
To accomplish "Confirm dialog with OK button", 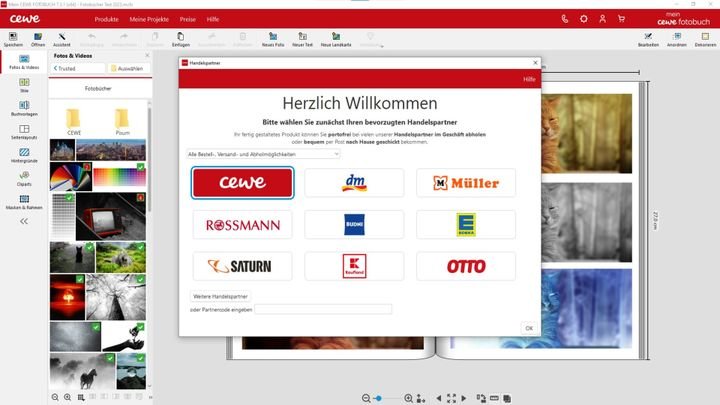I will [529, 328].
